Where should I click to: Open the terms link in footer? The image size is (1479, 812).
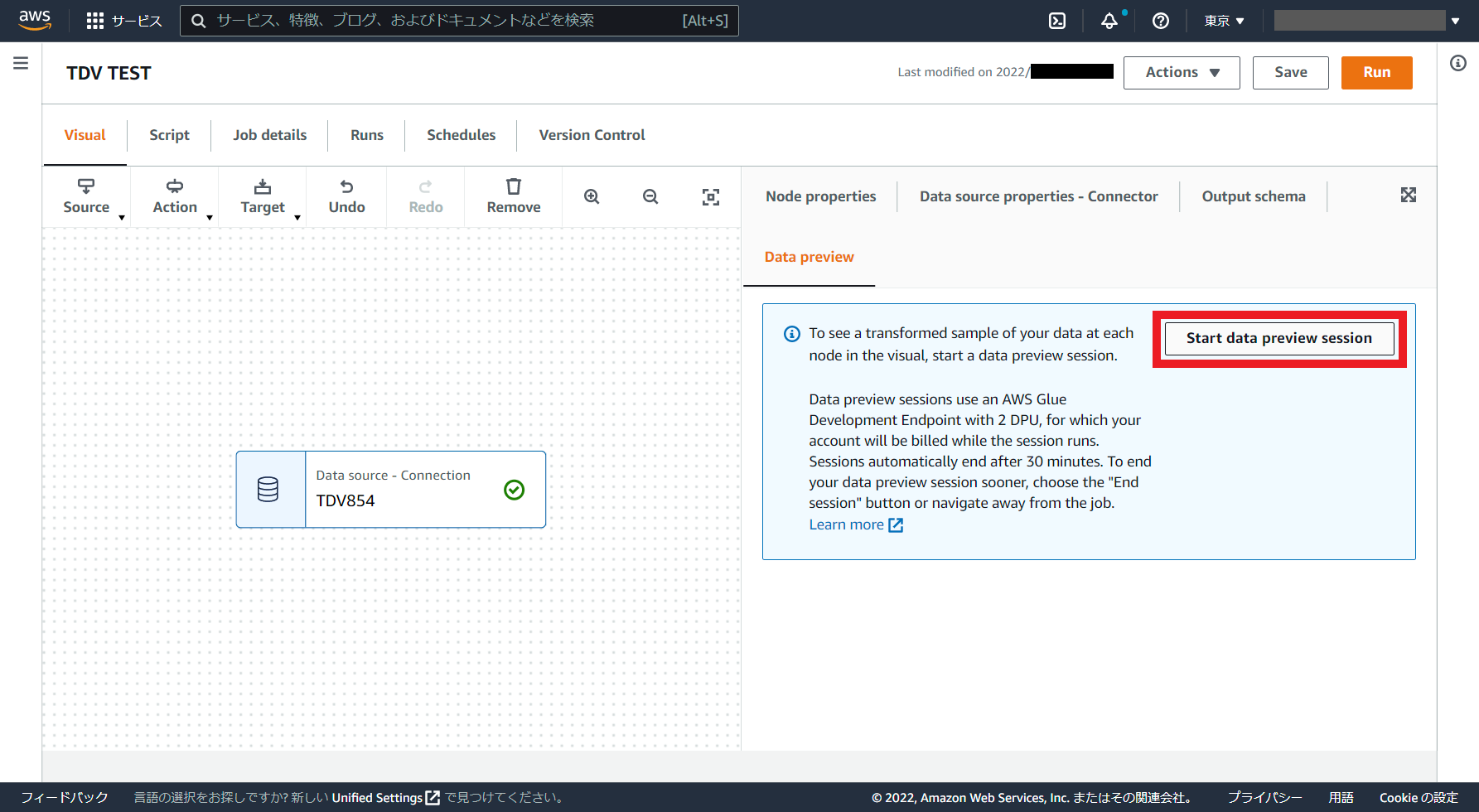[1341, 797]
